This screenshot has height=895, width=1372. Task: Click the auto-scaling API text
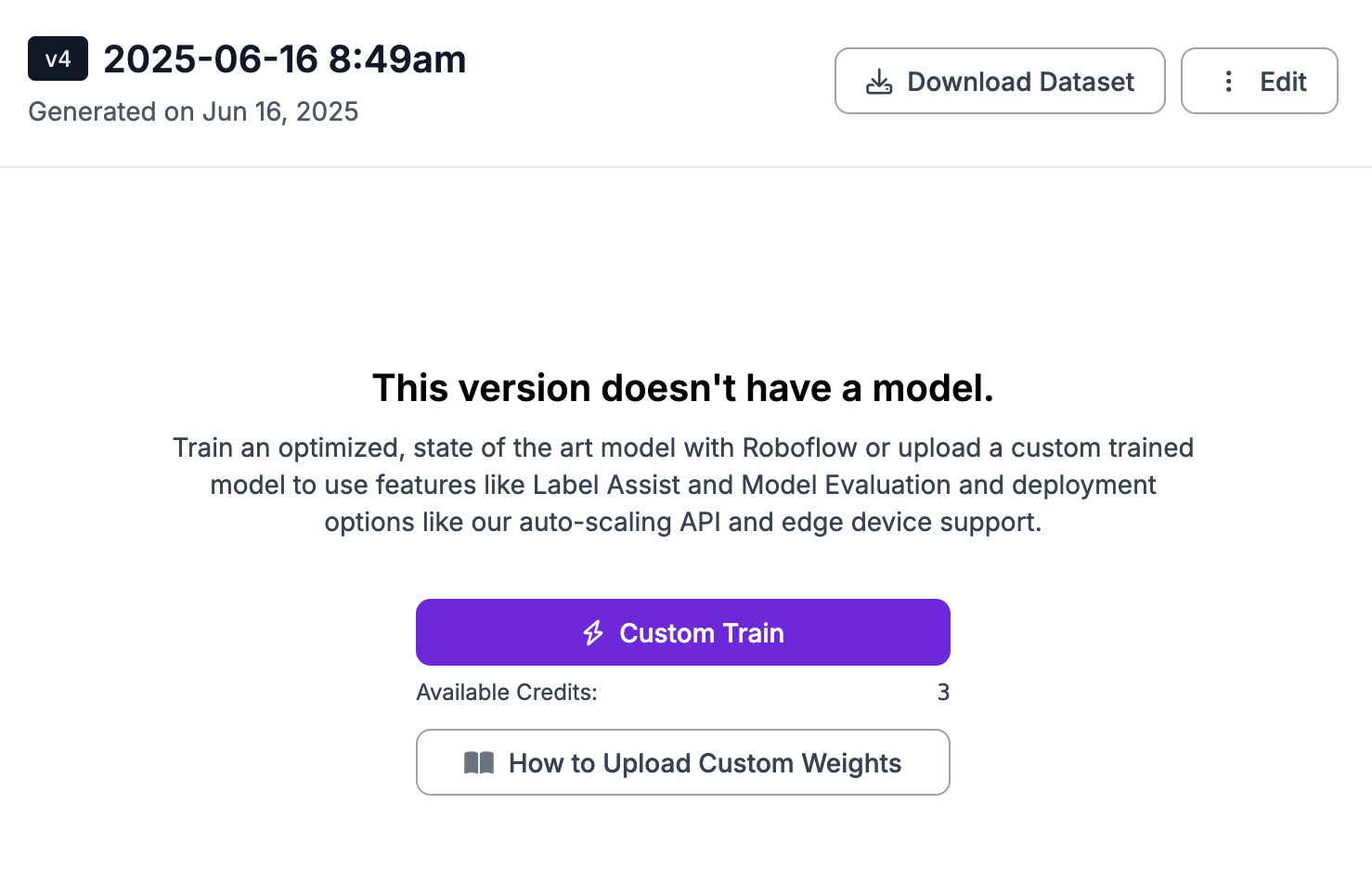tap(620, 522)
